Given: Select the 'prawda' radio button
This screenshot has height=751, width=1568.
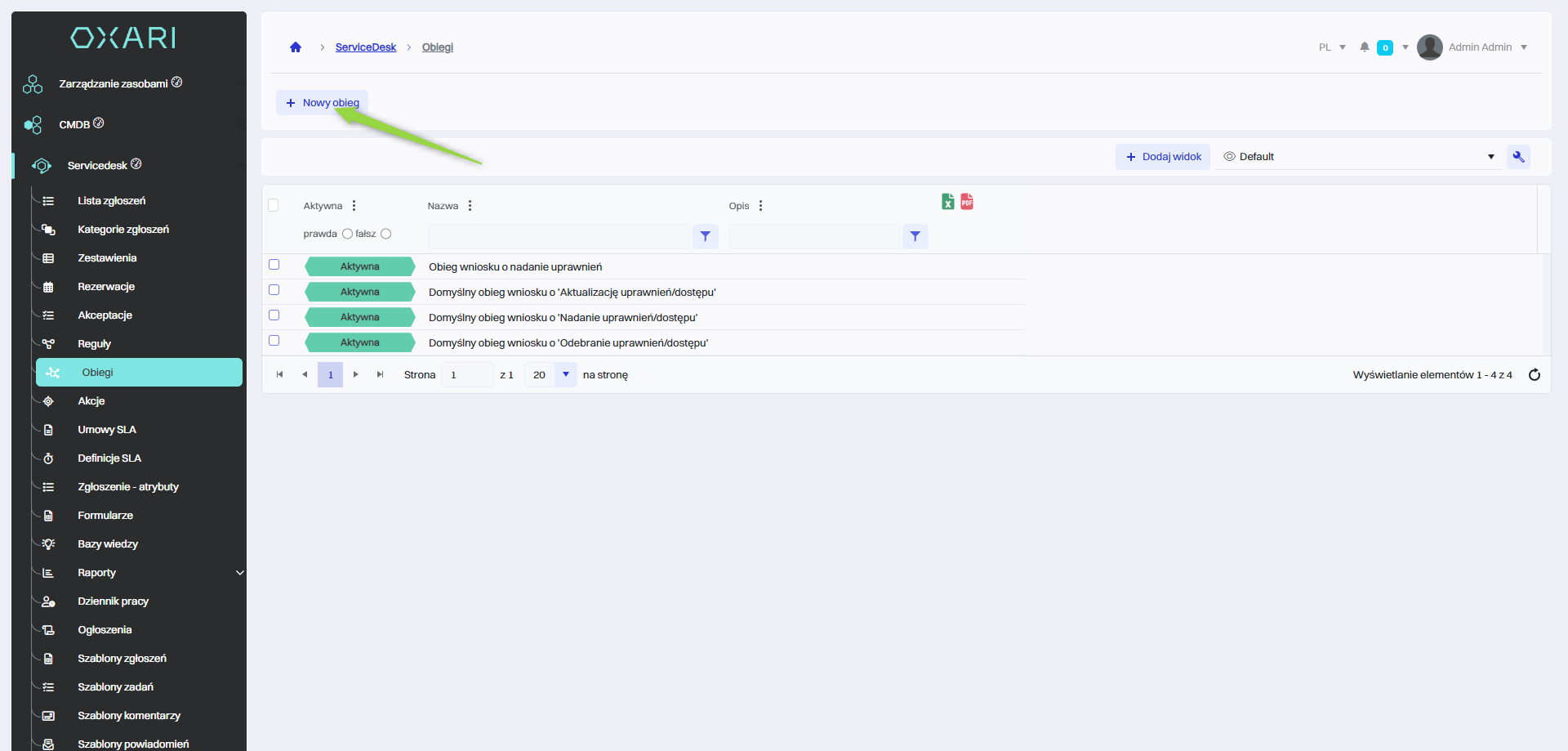Looking at the screenshot, I should 347,234.
